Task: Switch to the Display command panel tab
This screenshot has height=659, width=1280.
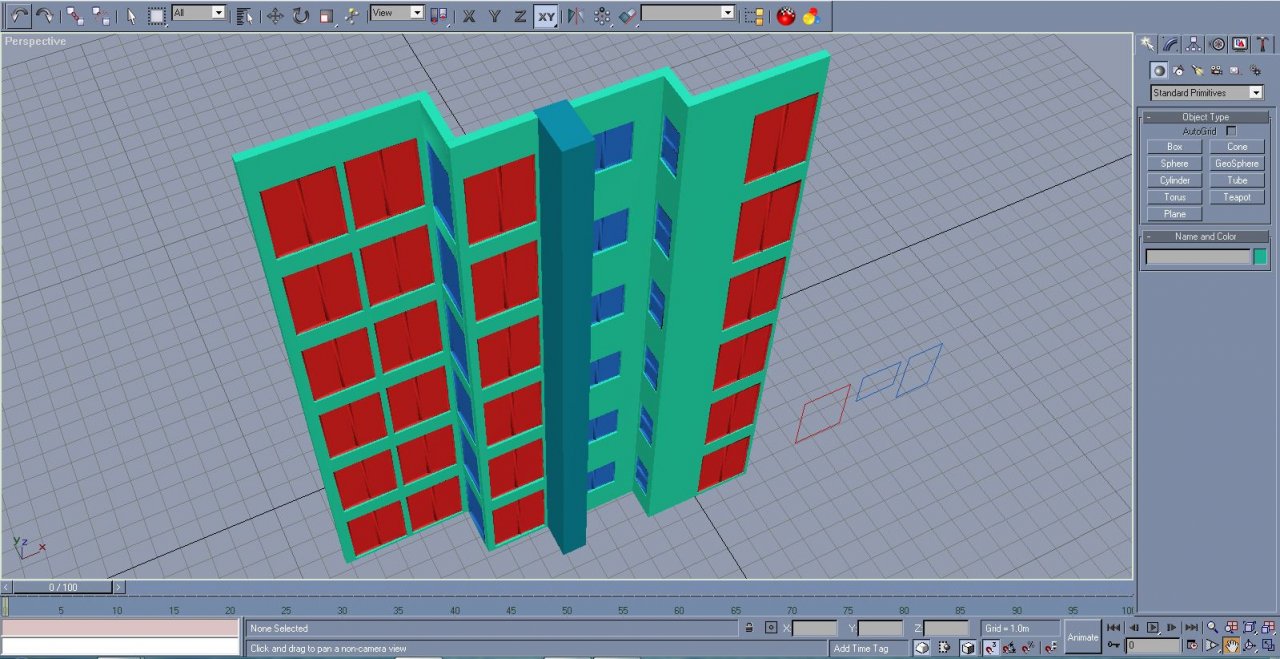Action: [x=1240, y=44]
